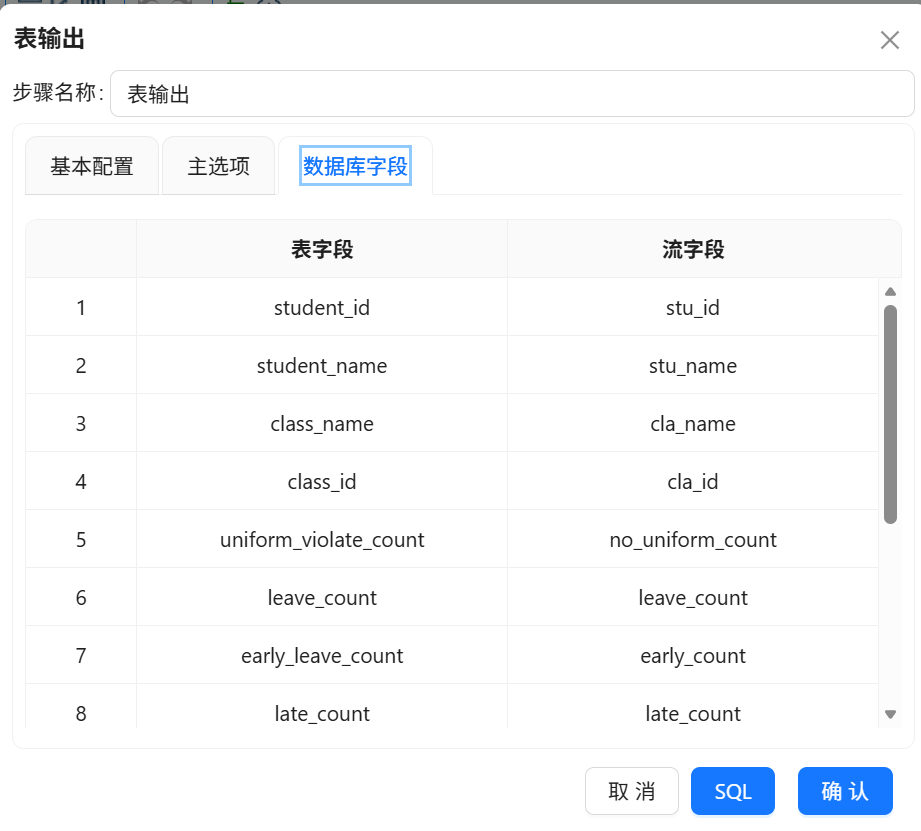Click row number 5
The height and width of the screenshot is (831, 921).
(x=81, y=540)
